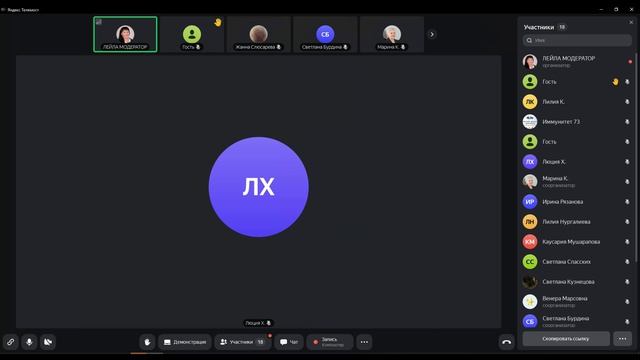Screen dimensions: 640x360
Task: Select the Гость thumbnail with raised hand
Action: 192,34
